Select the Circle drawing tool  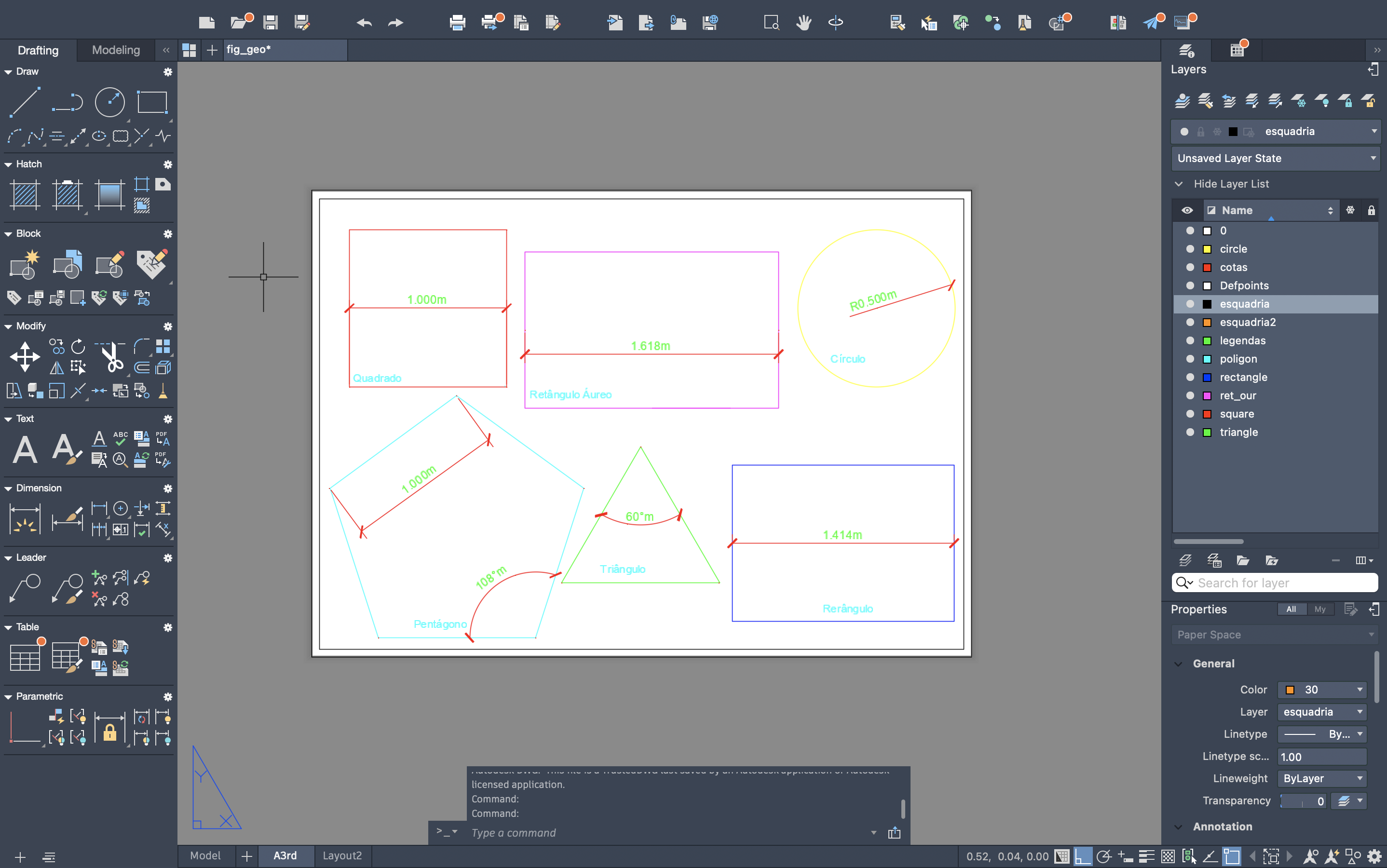(x=109, y=102)
